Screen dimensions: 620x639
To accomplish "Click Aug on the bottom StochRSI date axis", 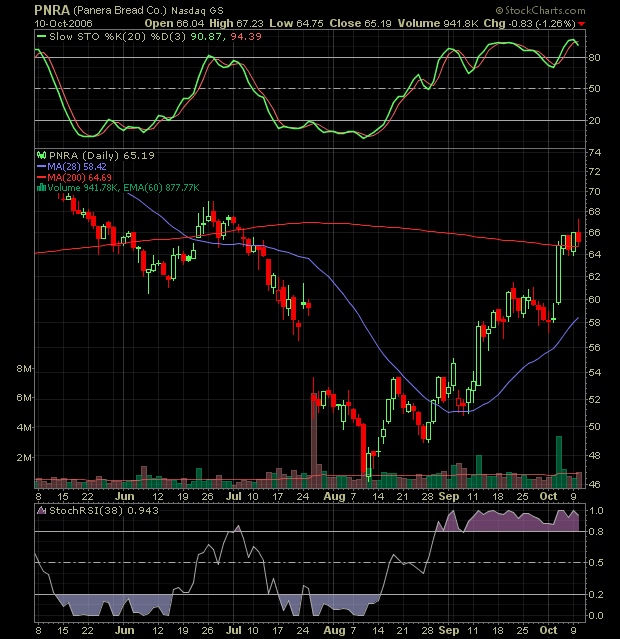I will tap(334, 630).
